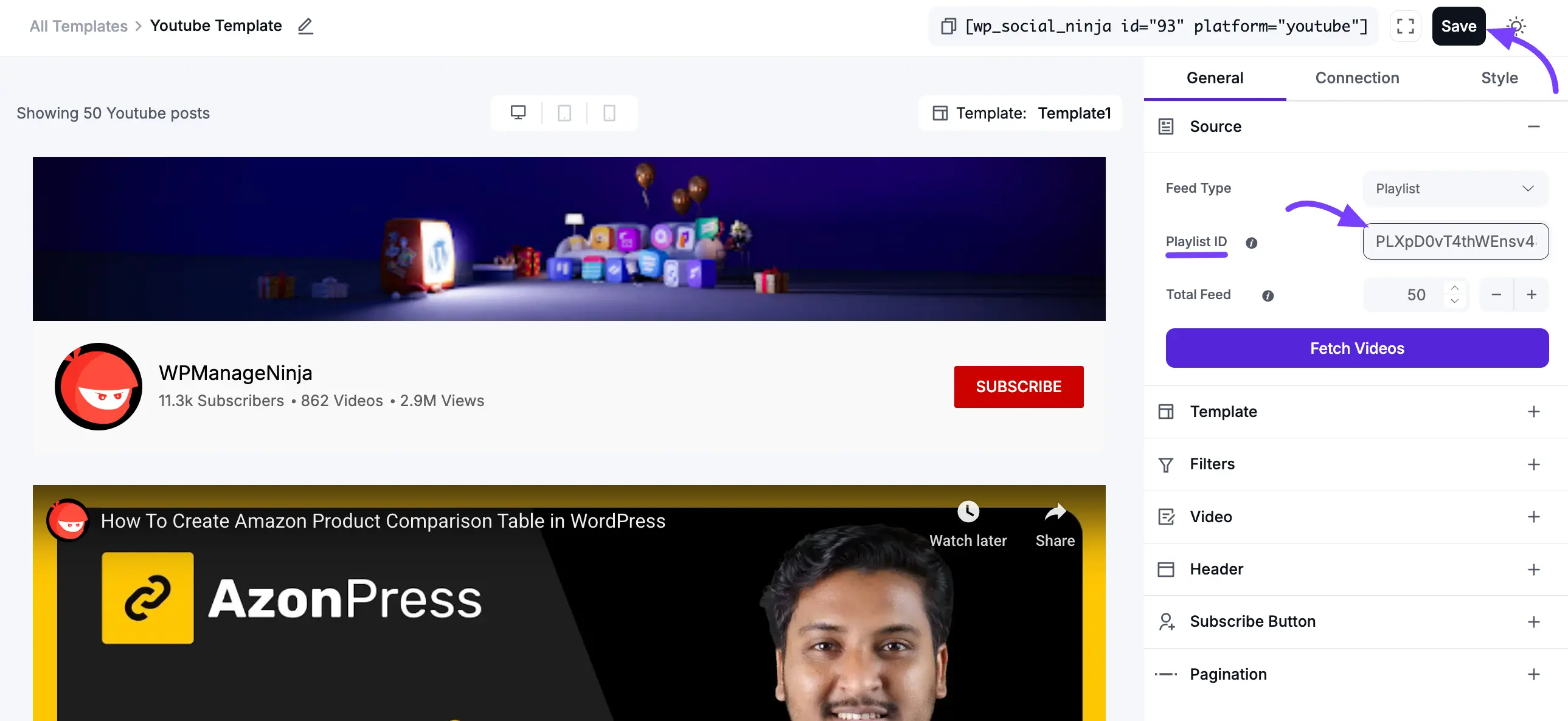This screenshot has height=721, width=1568.
Task: Open the Style tab
Action: (x=1499, y=78)
